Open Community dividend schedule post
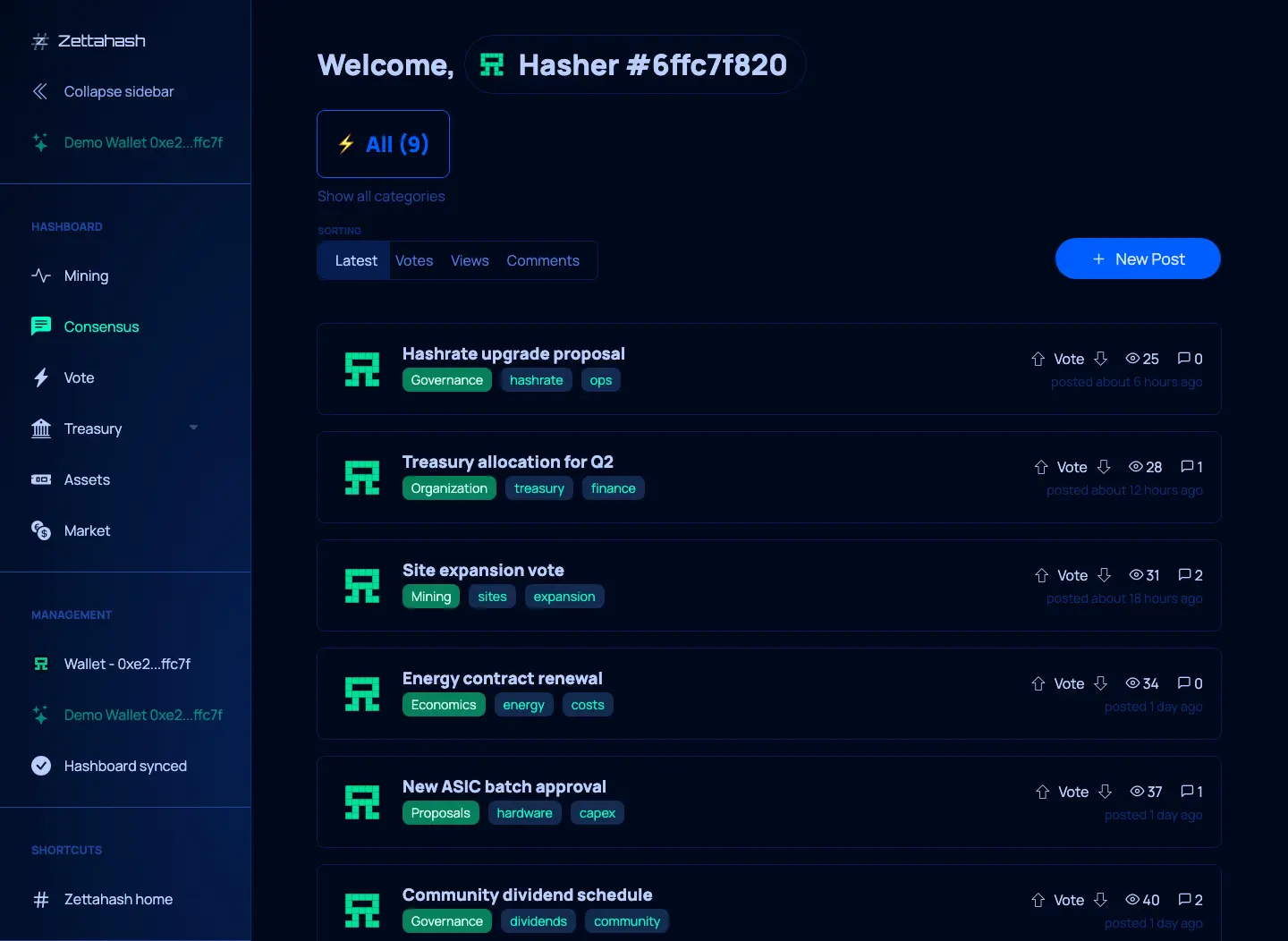This screenshot has width=1288, height=941. (x=528, y=894)
